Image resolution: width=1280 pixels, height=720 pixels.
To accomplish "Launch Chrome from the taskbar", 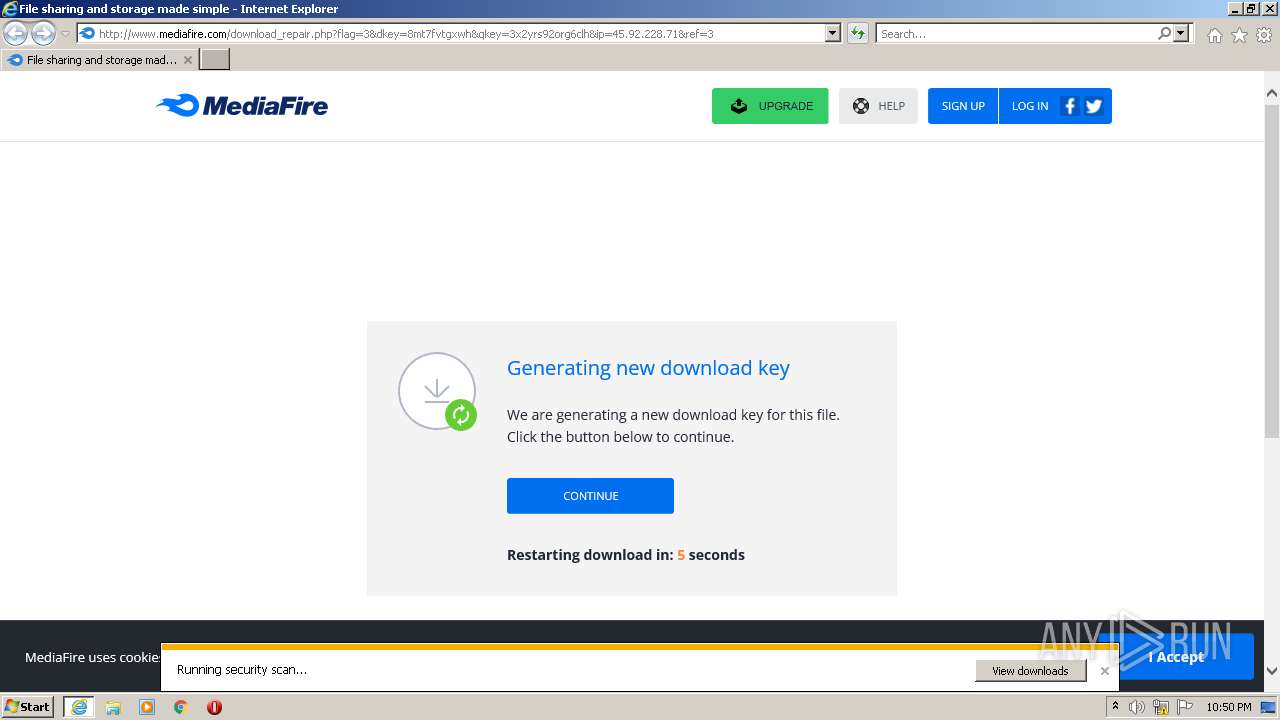I will [181, 707].
